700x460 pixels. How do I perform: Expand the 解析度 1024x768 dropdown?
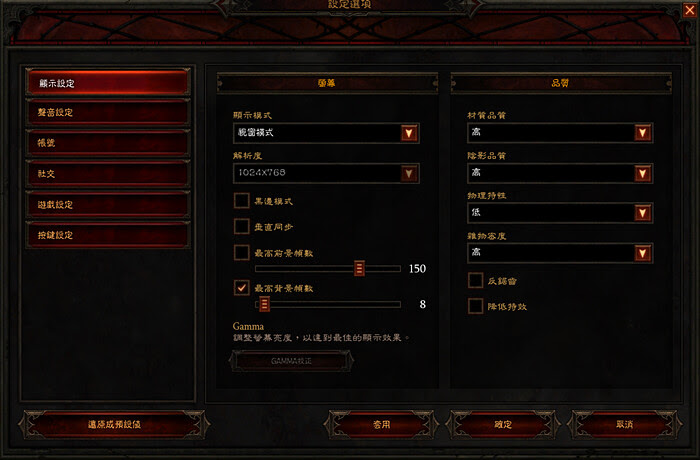(326, 173)
